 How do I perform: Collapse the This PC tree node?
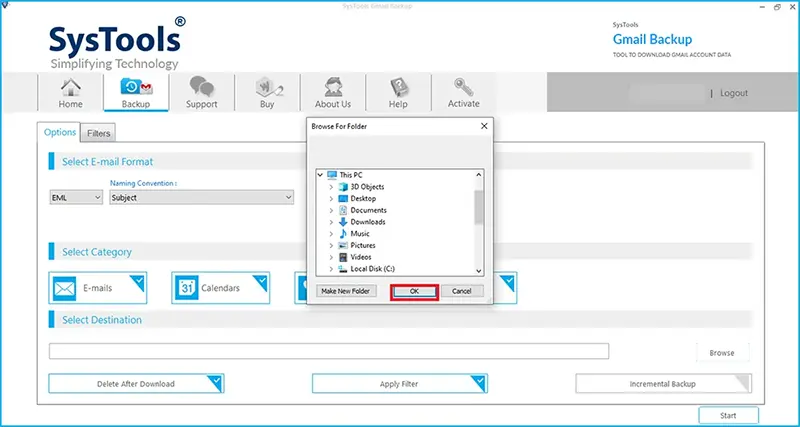pyautogui.click(x=320, y=175)
